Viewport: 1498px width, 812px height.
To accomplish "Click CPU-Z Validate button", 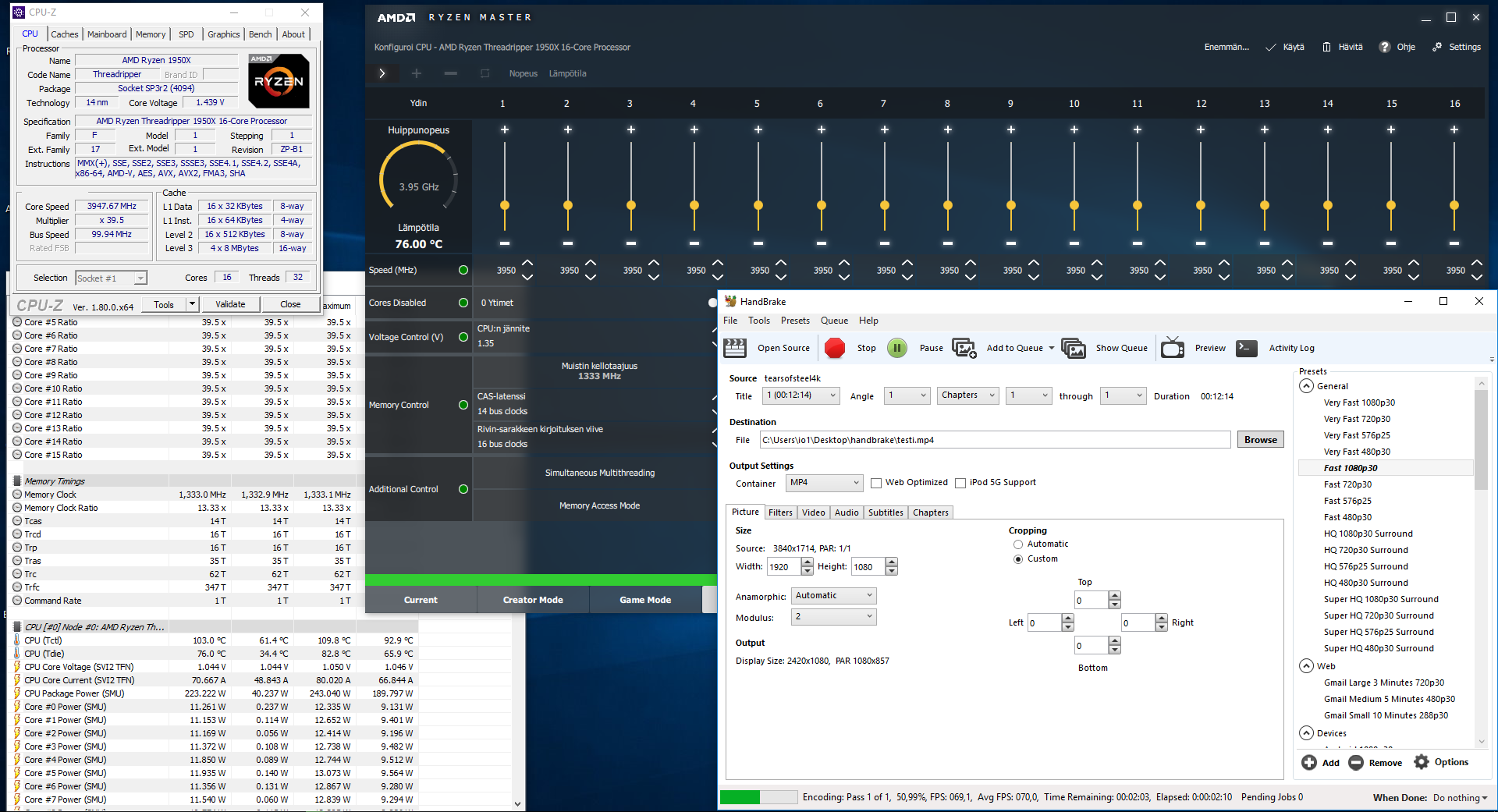I will click(230, 304).
